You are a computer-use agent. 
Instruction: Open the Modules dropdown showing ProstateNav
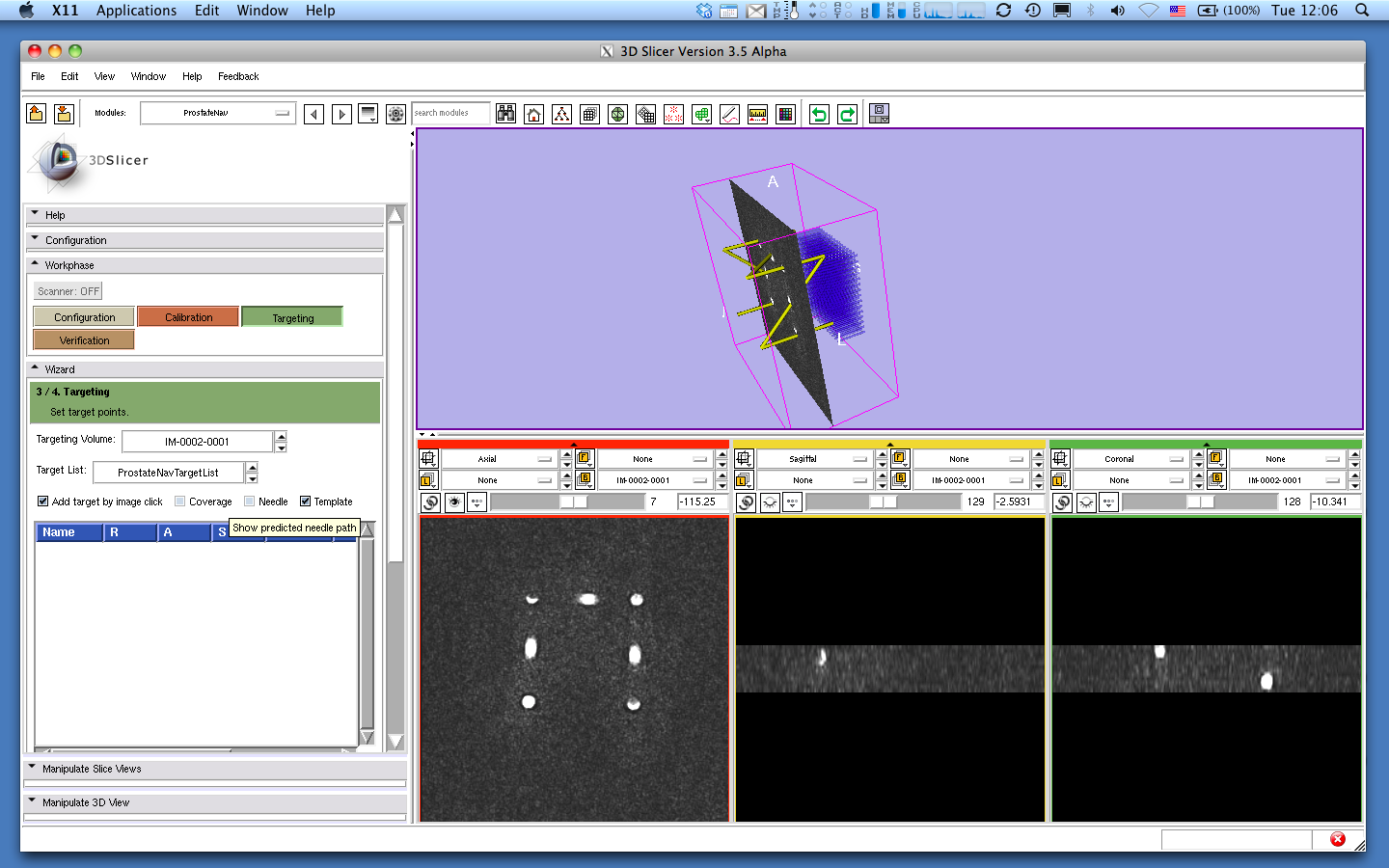tap(217, 114)
